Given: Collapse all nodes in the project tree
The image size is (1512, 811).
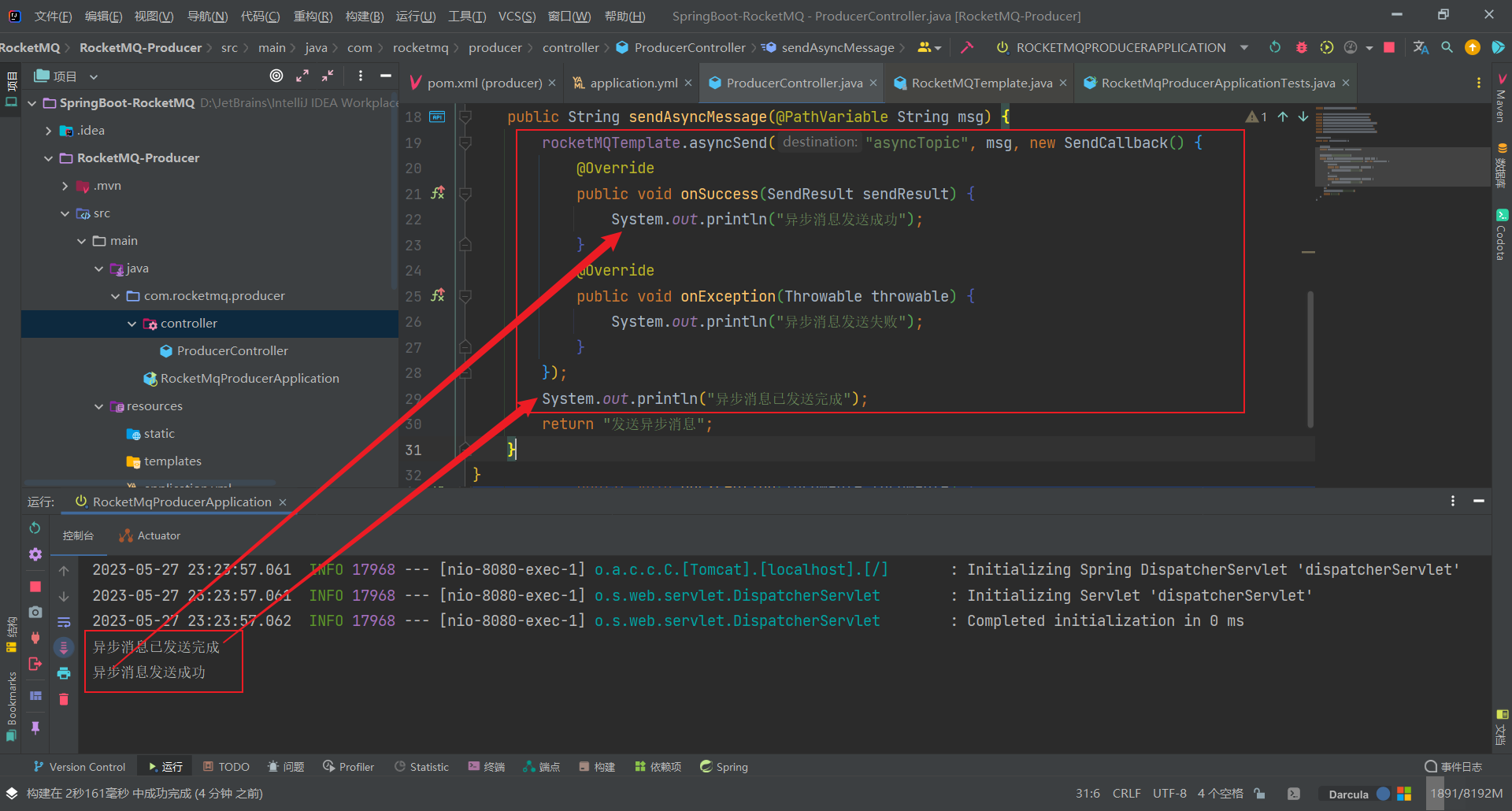Looking at the screenshot, I should click(328, 76).
